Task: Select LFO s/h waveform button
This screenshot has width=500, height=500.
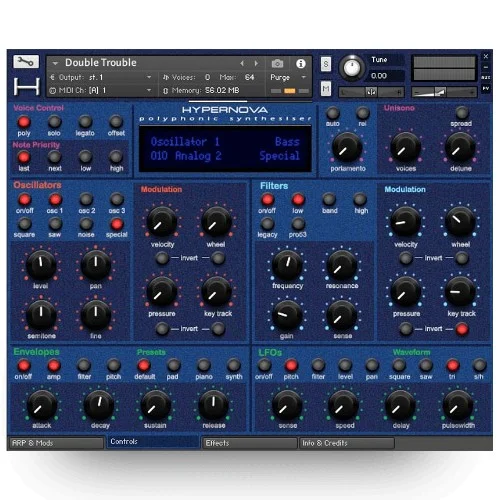Action: (479, 365)
